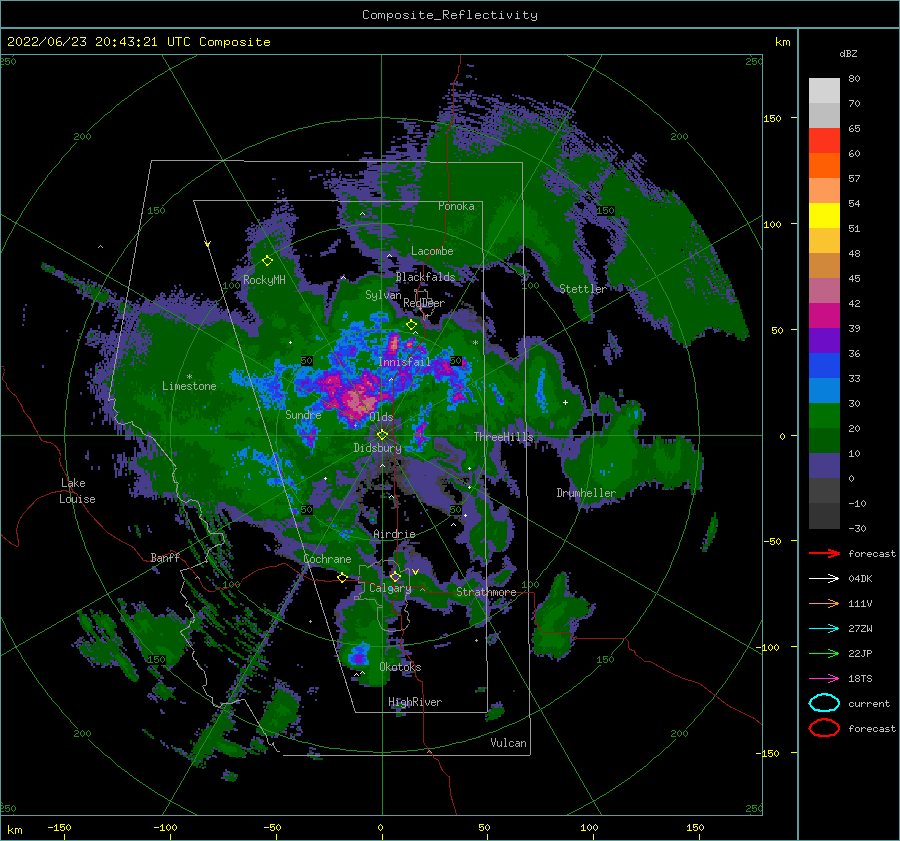Click the Sylvan label
The height and width of the screenshot is (841, 900).
383,295
